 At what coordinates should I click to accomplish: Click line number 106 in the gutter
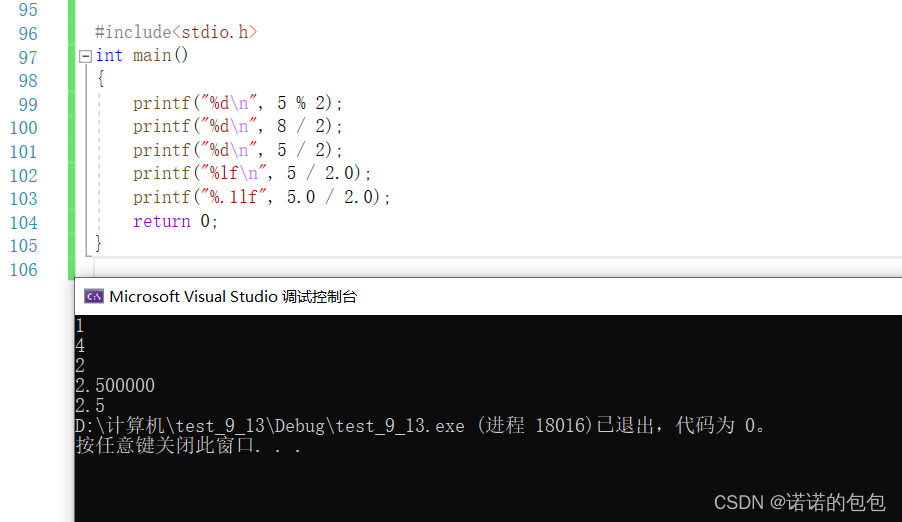click(24, 270)
